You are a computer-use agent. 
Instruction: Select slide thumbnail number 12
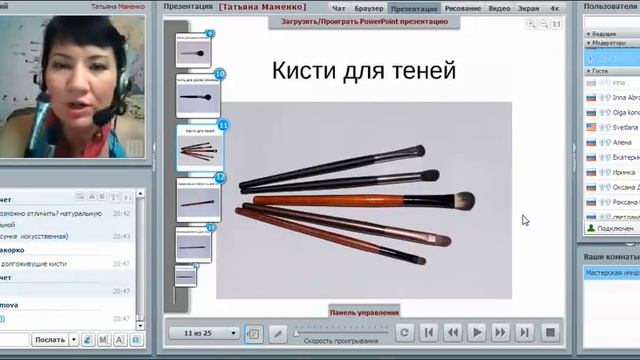[198, 200]
